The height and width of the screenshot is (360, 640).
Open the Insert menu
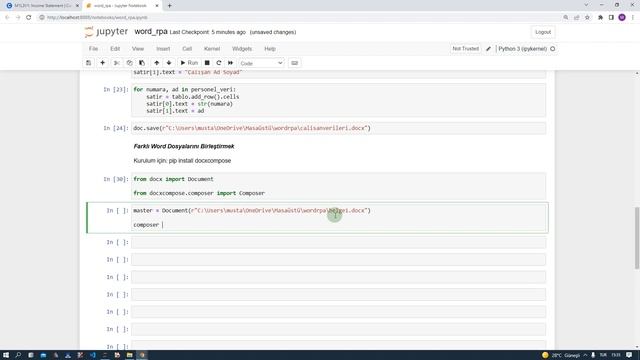click(163, 49)
